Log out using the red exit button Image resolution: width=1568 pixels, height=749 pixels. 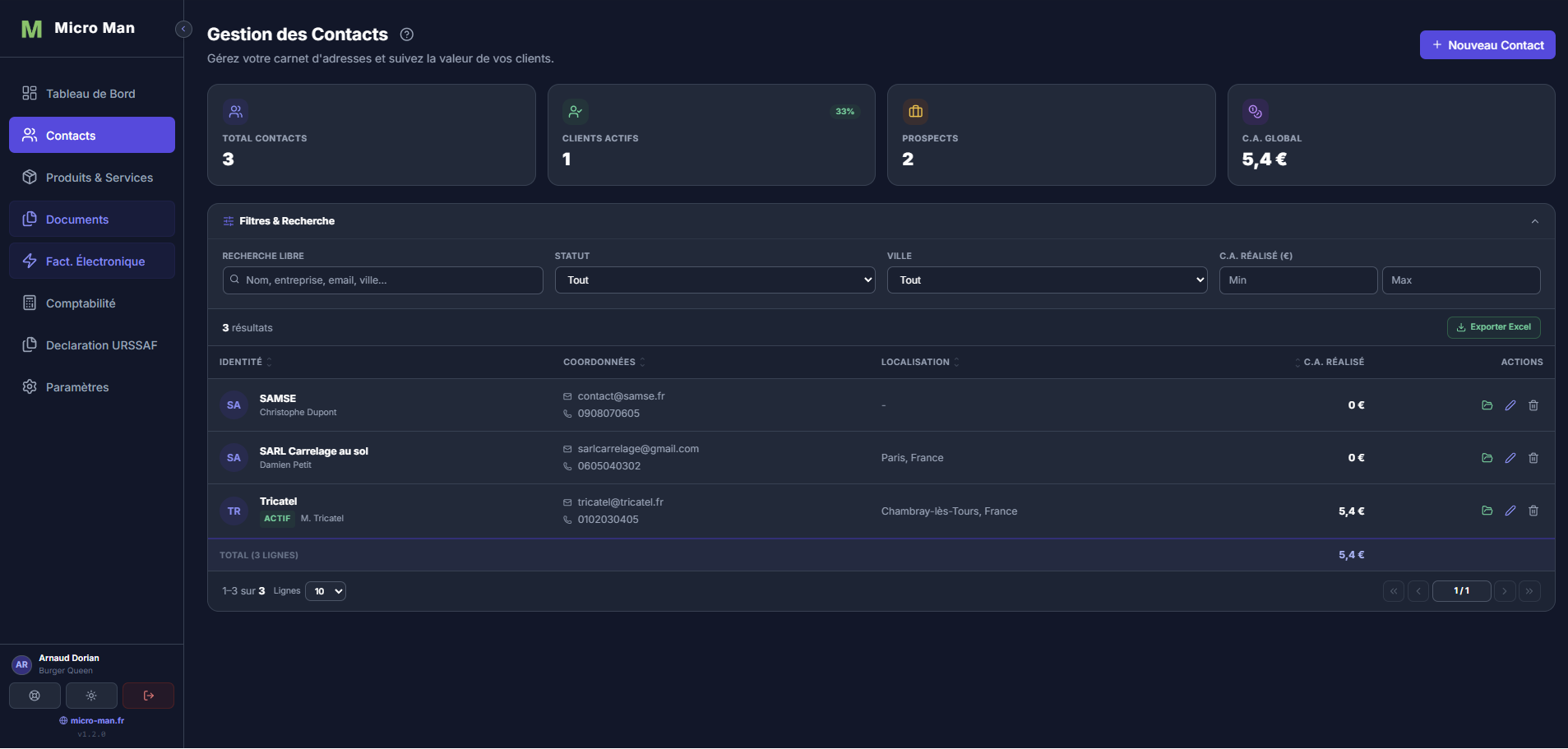[x=148, y=696]
